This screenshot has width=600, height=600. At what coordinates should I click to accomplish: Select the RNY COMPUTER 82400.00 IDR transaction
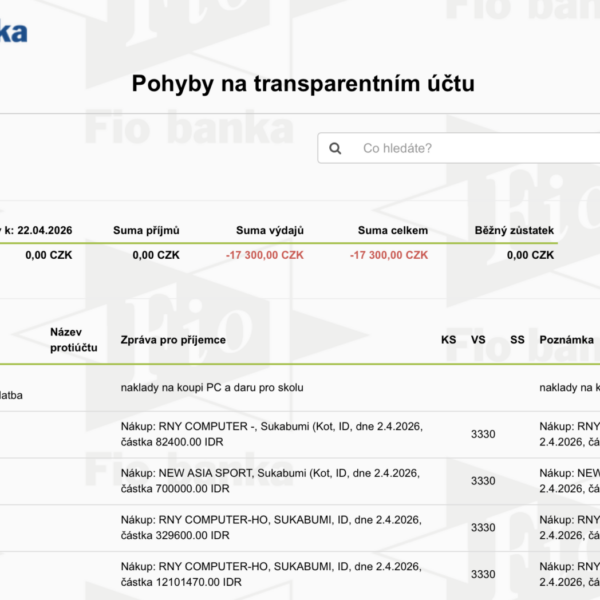click(271, 434)
